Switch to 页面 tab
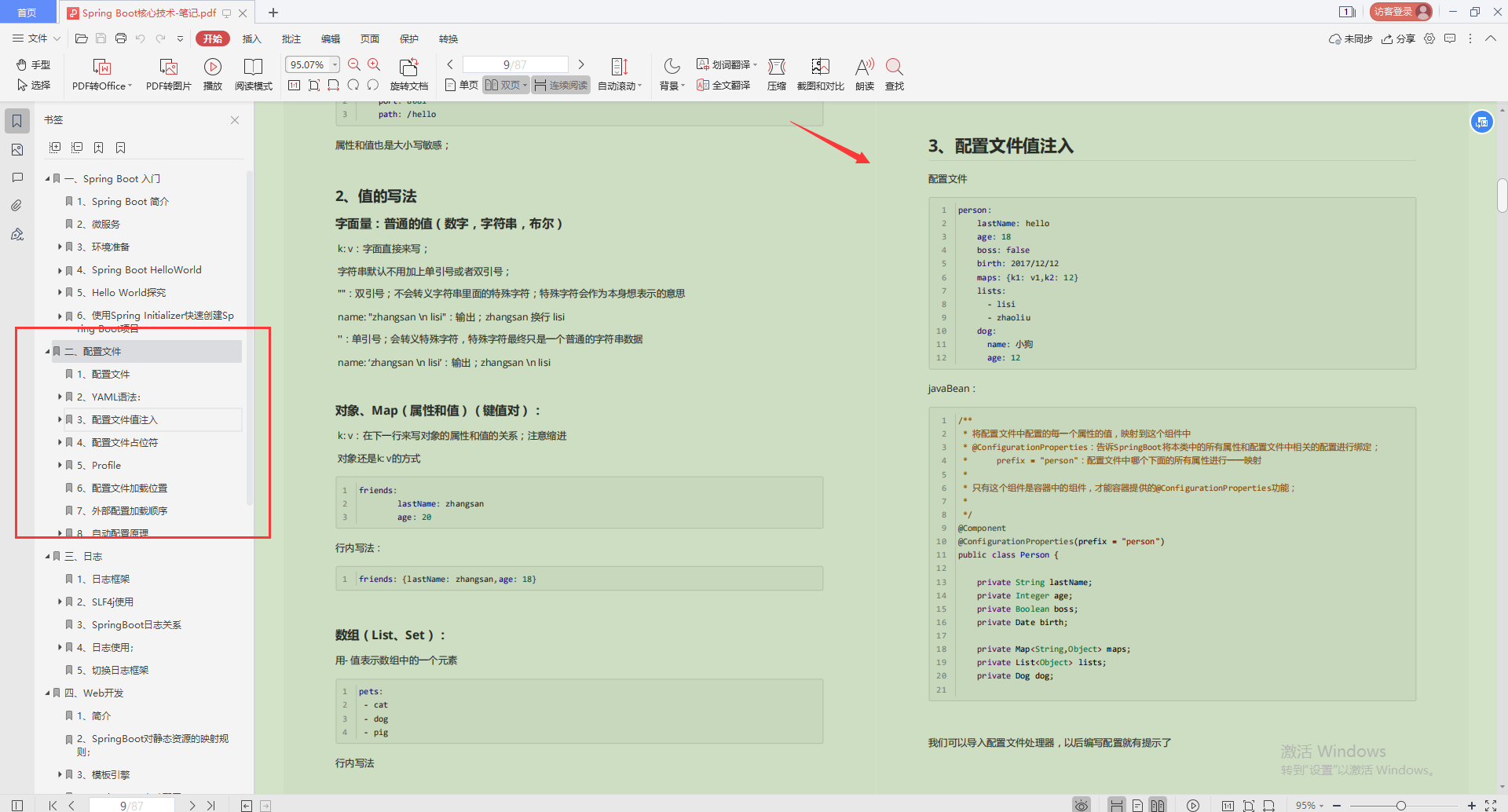1508x812 pixels. (369, 38)
